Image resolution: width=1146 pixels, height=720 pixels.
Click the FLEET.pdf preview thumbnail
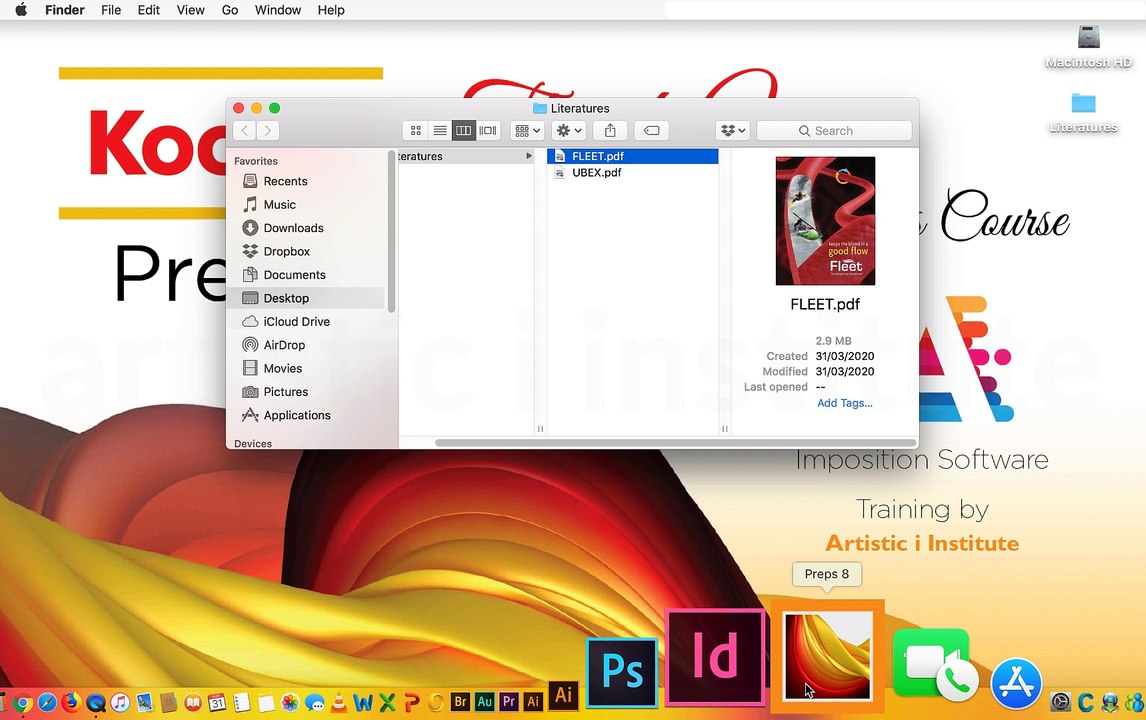[825, 221]
